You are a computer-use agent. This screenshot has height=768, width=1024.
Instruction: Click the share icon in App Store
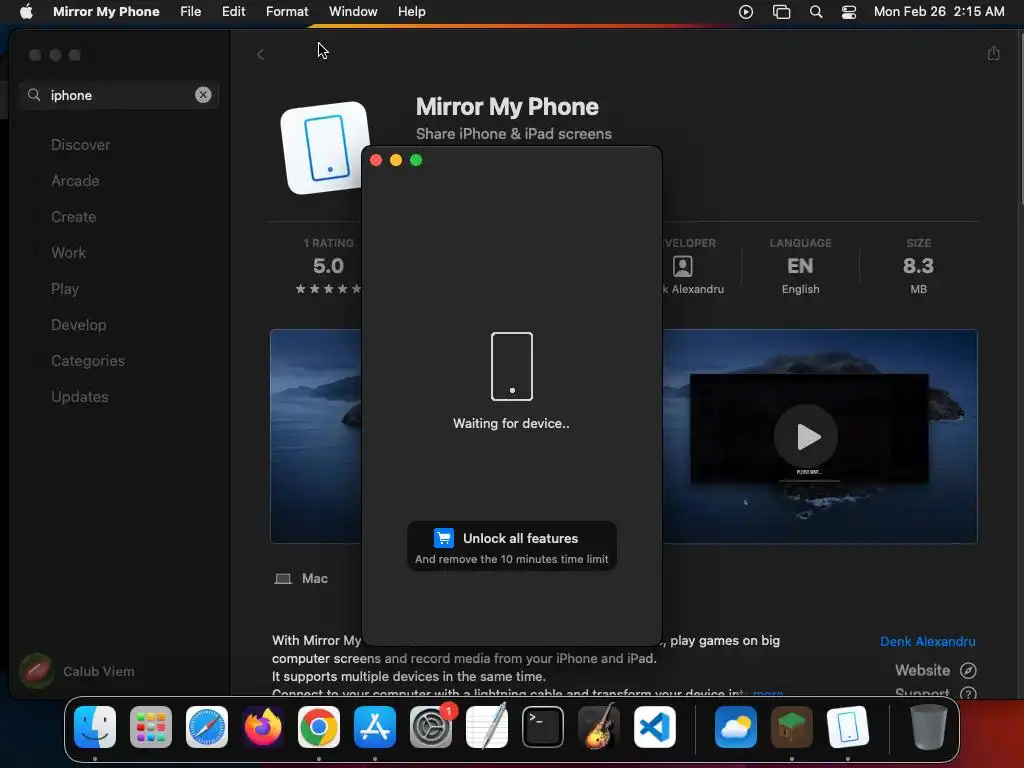[993, 53]
